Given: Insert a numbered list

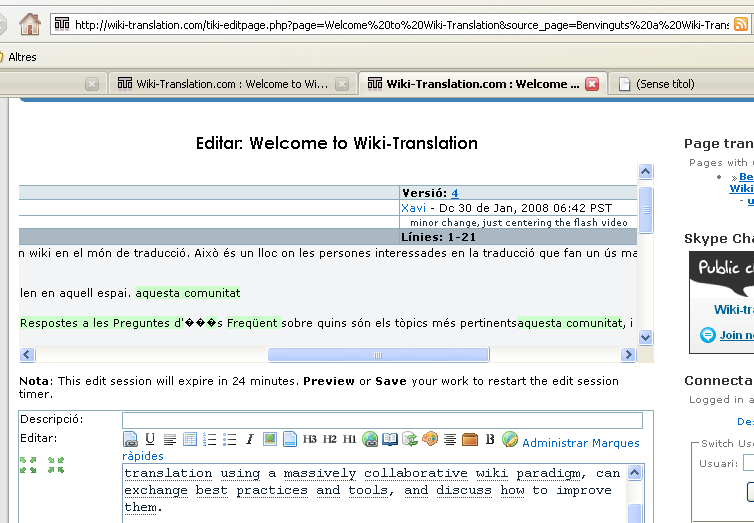Looking at the screenshot, I should pyautogui.click(x=210, y=439).
